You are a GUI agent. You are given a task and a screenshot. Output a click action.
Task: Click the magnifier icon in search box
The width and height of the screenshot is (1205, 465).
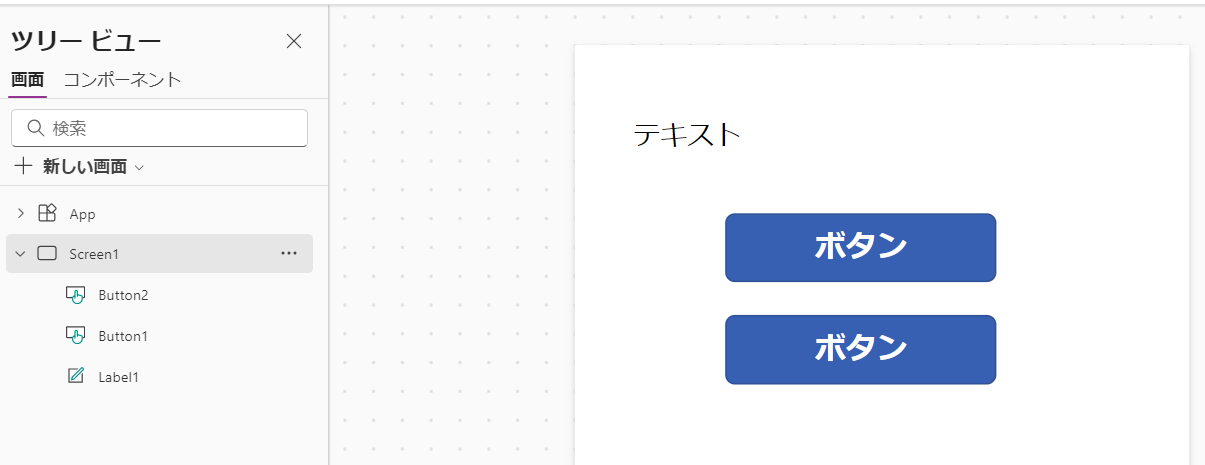coord(35,128)
